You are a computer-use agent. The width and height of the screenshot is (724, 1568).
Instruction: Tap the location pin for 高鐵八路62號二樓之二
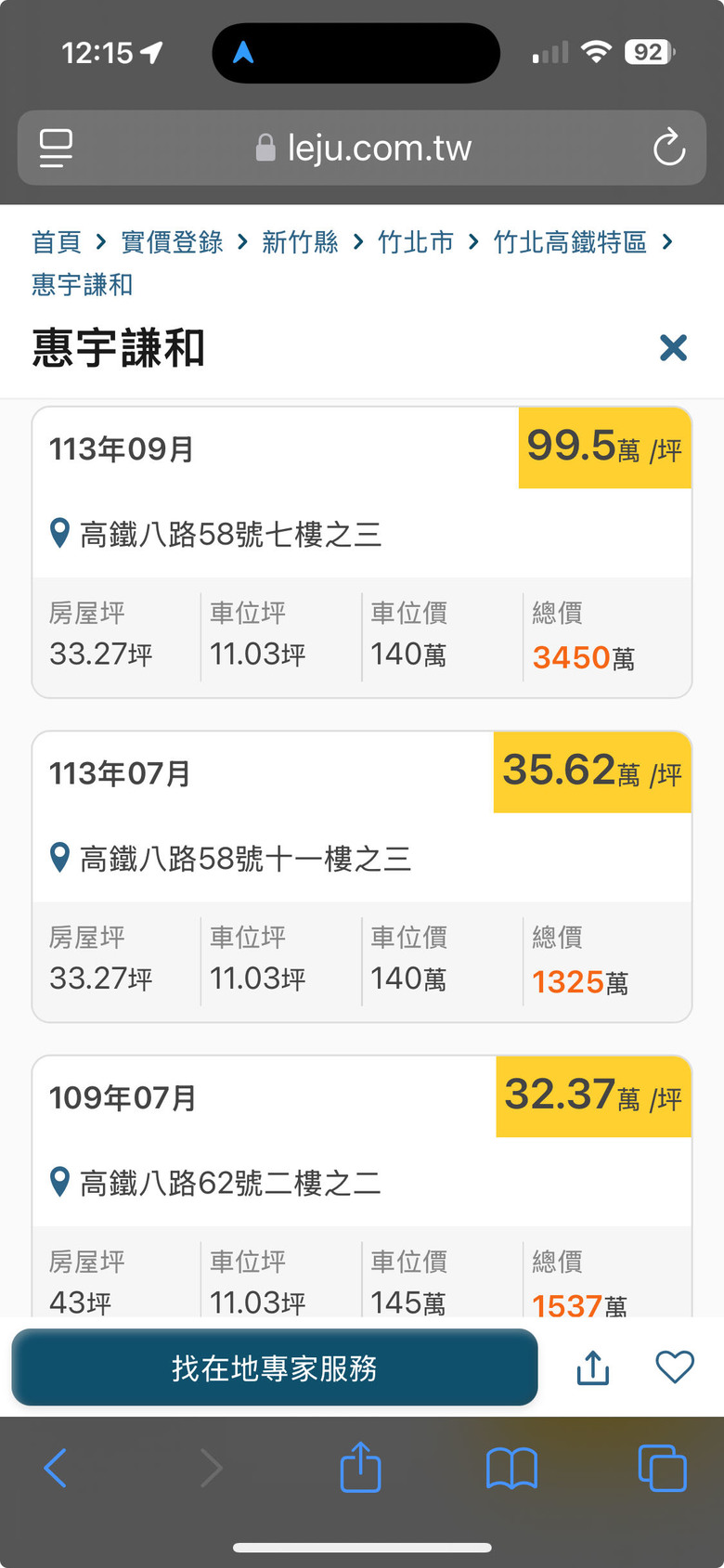[59, 1183]
